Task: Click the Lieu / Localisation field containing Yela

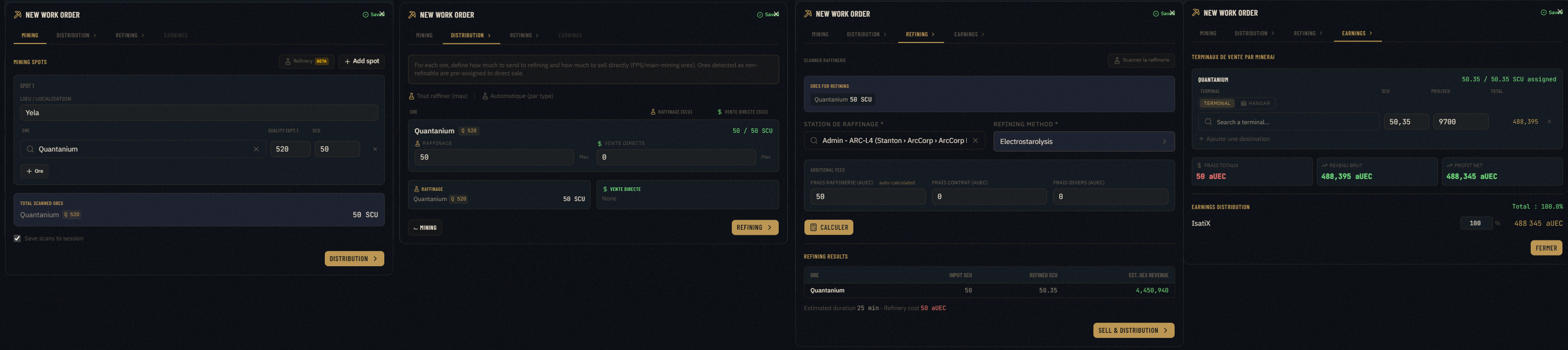Action: coord(199,113)
